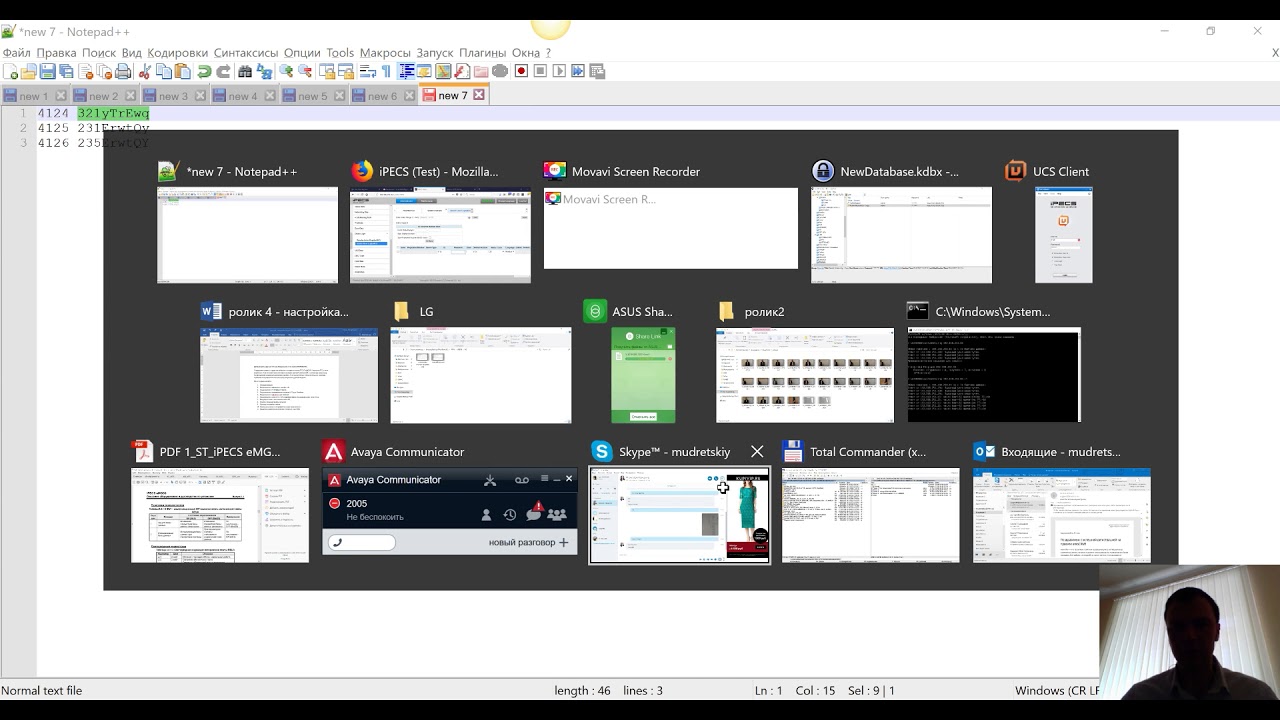
Task: Click Avaya Communicator group contacts icon
Action: (x=557, y=515)
